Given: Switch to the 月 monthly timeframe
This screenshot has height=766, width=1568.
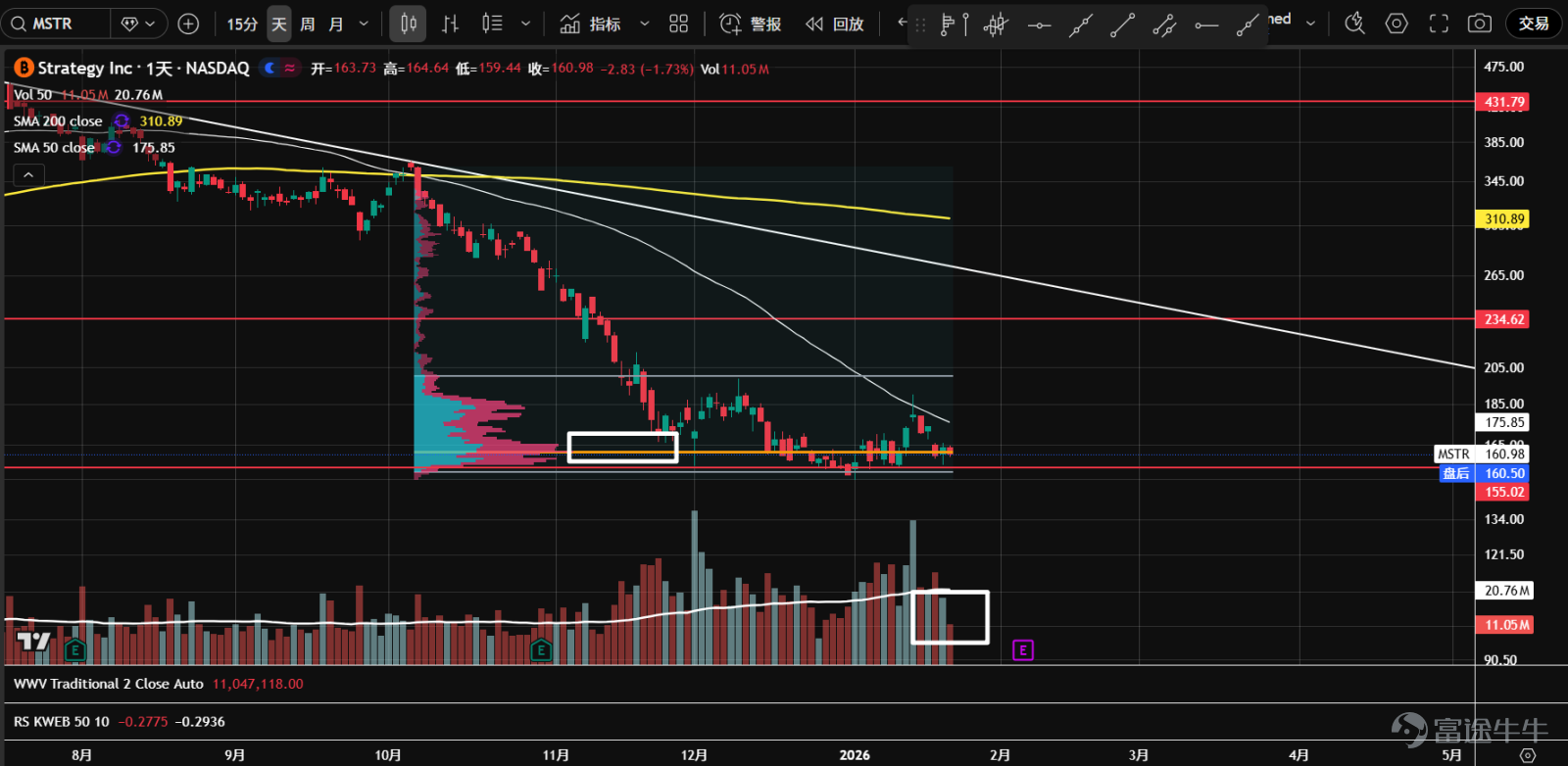Looking at the screenshot, I should (336, 24).
